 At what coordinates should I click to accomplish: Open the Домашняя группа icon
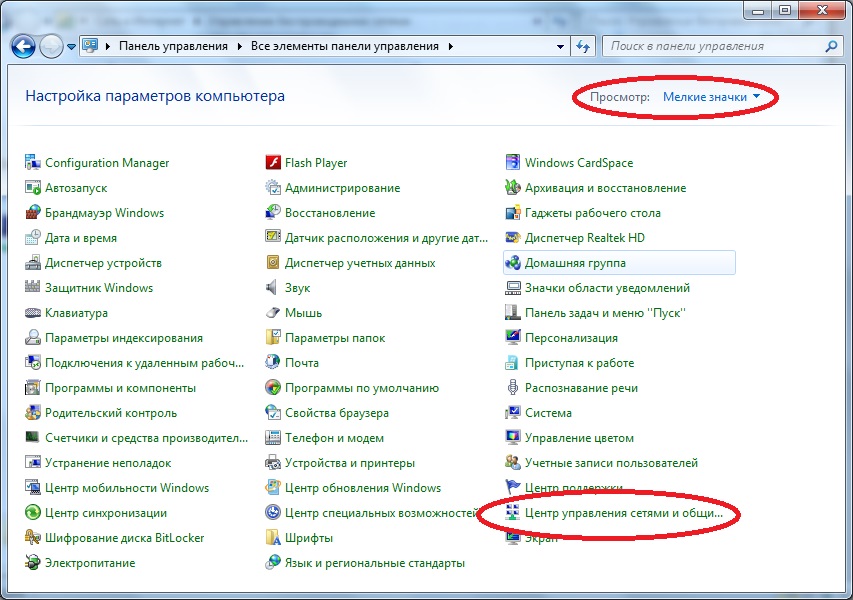coord(512,262)
